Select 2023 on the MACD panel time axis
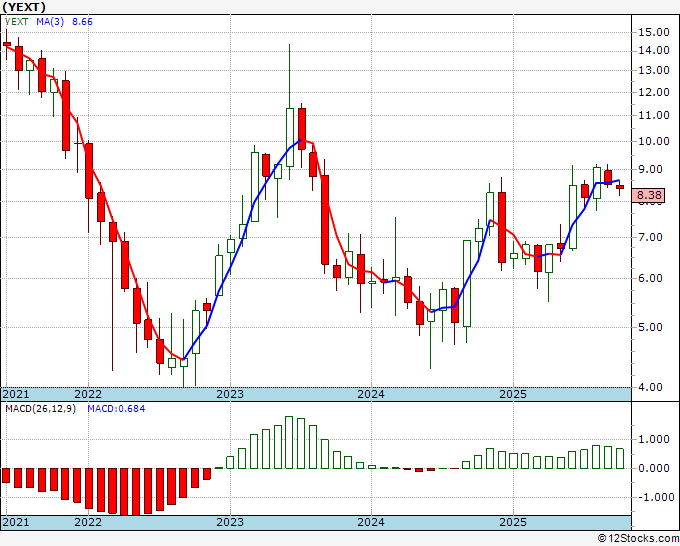This screenshot has height=546, width=680. coord(230,522)
